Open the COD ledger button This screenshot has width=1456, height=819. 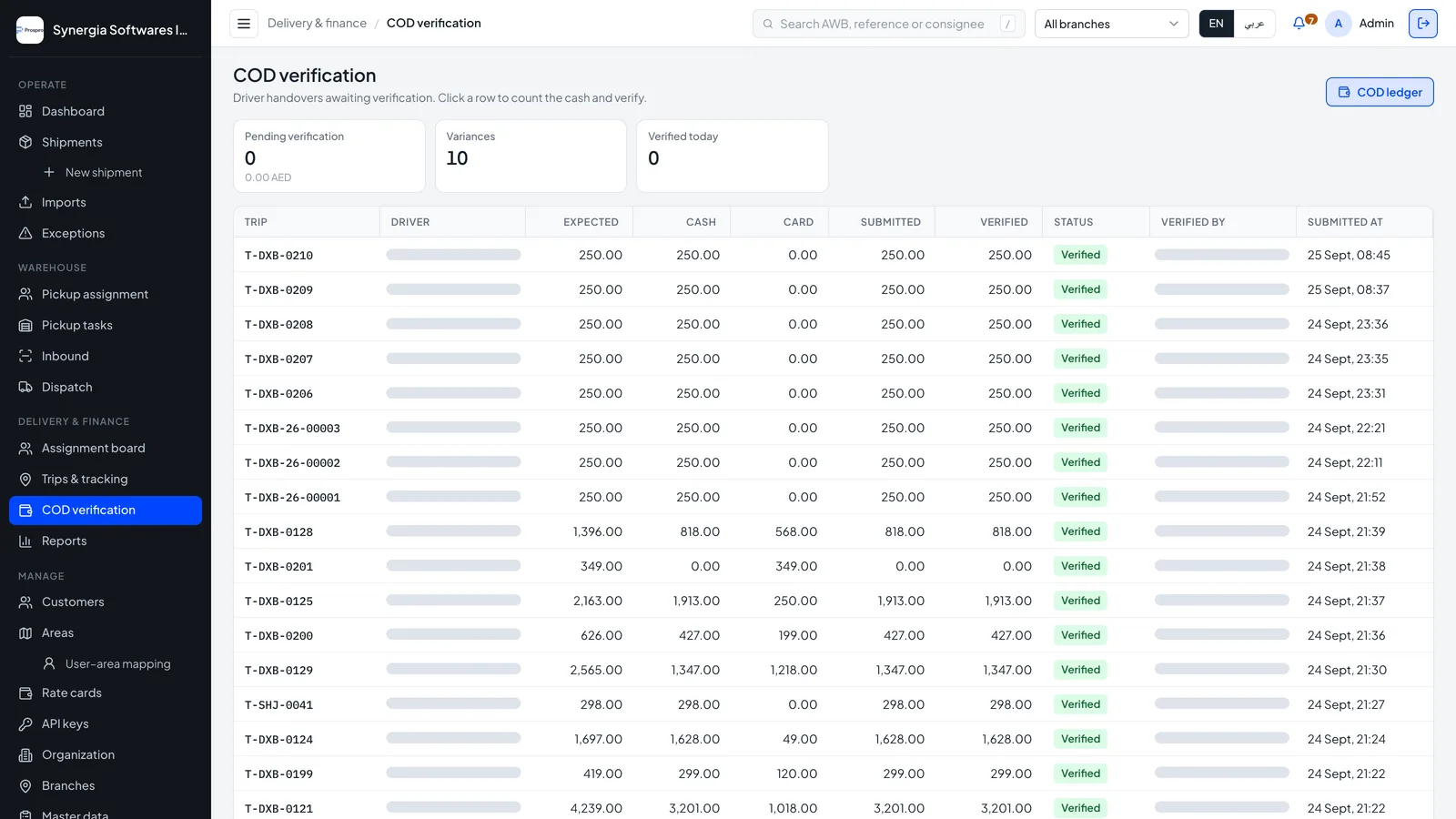point(1380,92)
